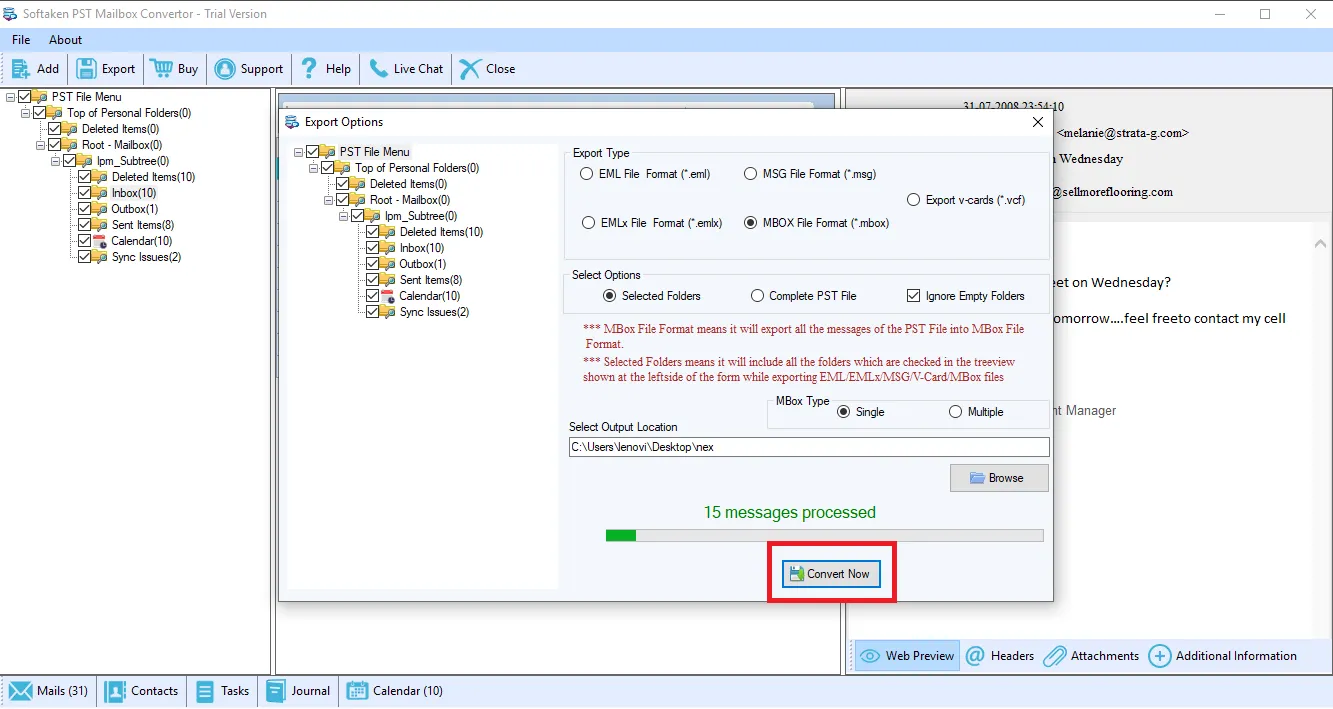Open the File menu

(21, 40)
